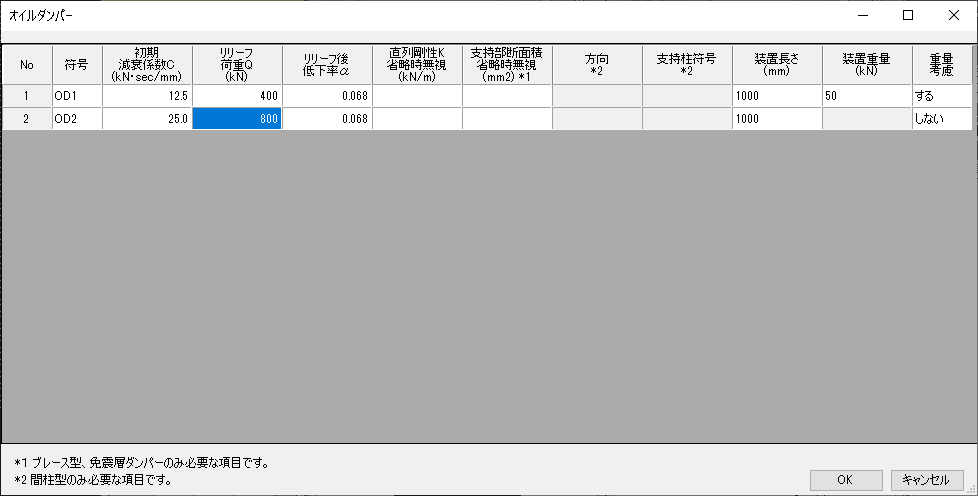Screen dimensions: 978x496
Task: Select the row header number 2
Action: (27, 119)
